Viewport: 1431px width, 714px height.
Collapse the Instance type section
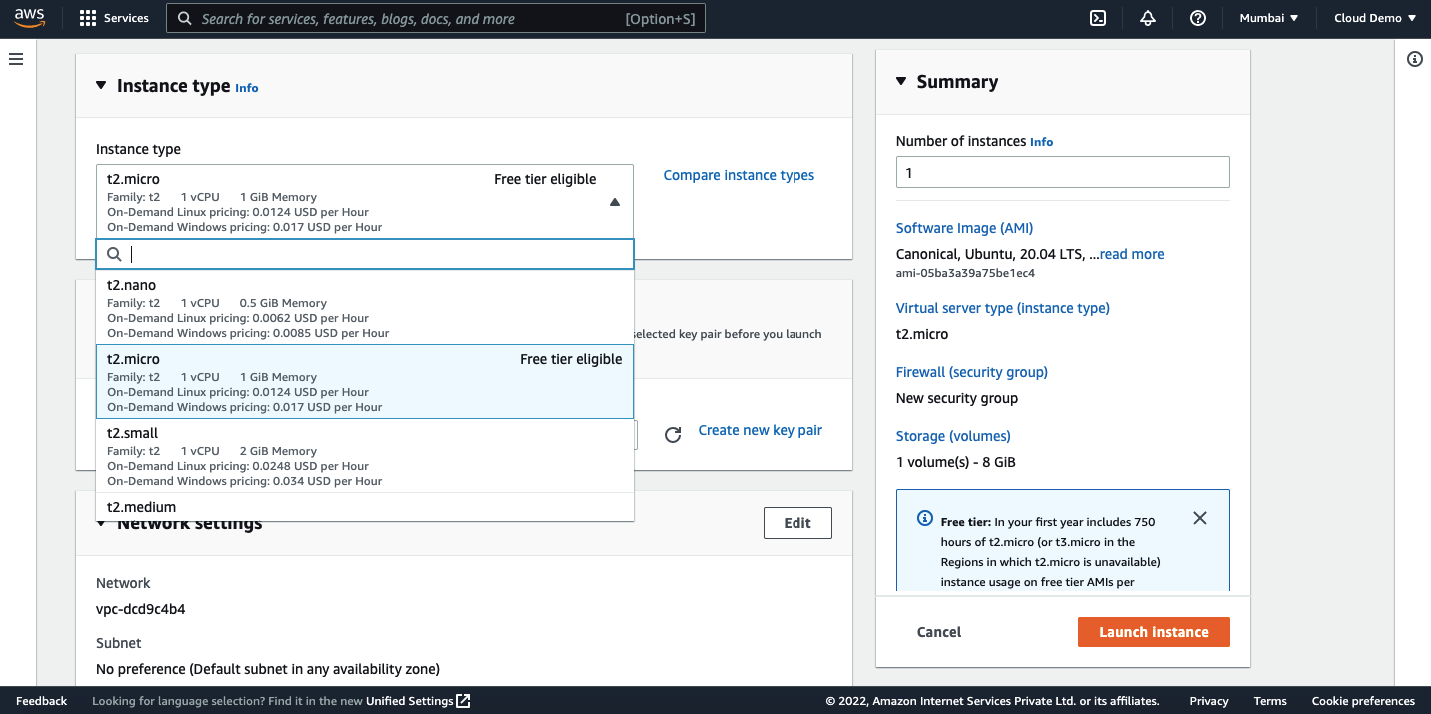(101, 86)
